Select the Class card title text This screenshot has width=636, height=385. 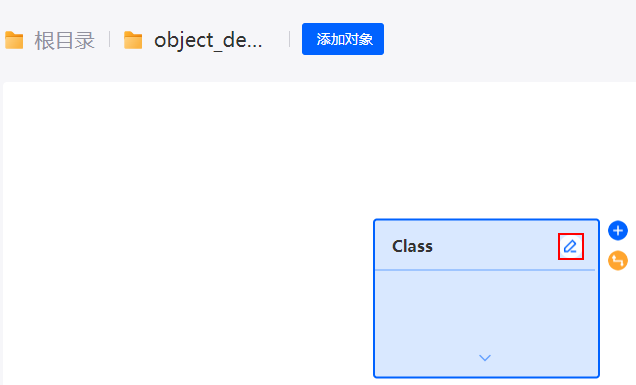tap(412, 246)
